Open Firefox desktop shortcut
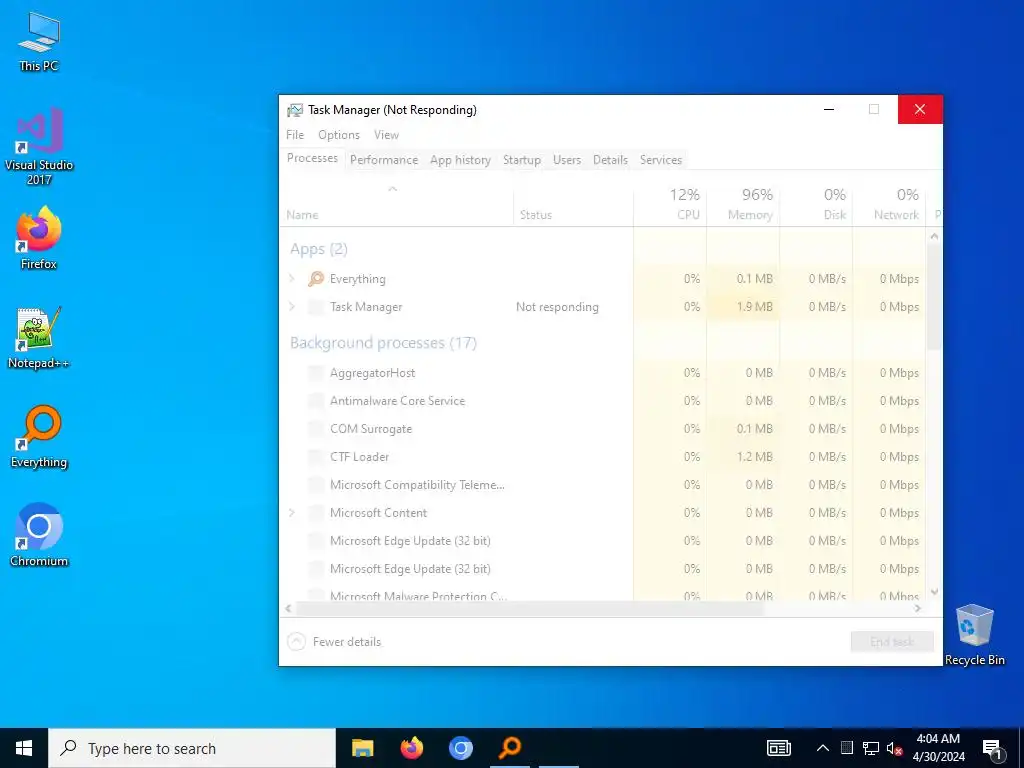This screenshot has width=1024, height=768. coord(39,238)
